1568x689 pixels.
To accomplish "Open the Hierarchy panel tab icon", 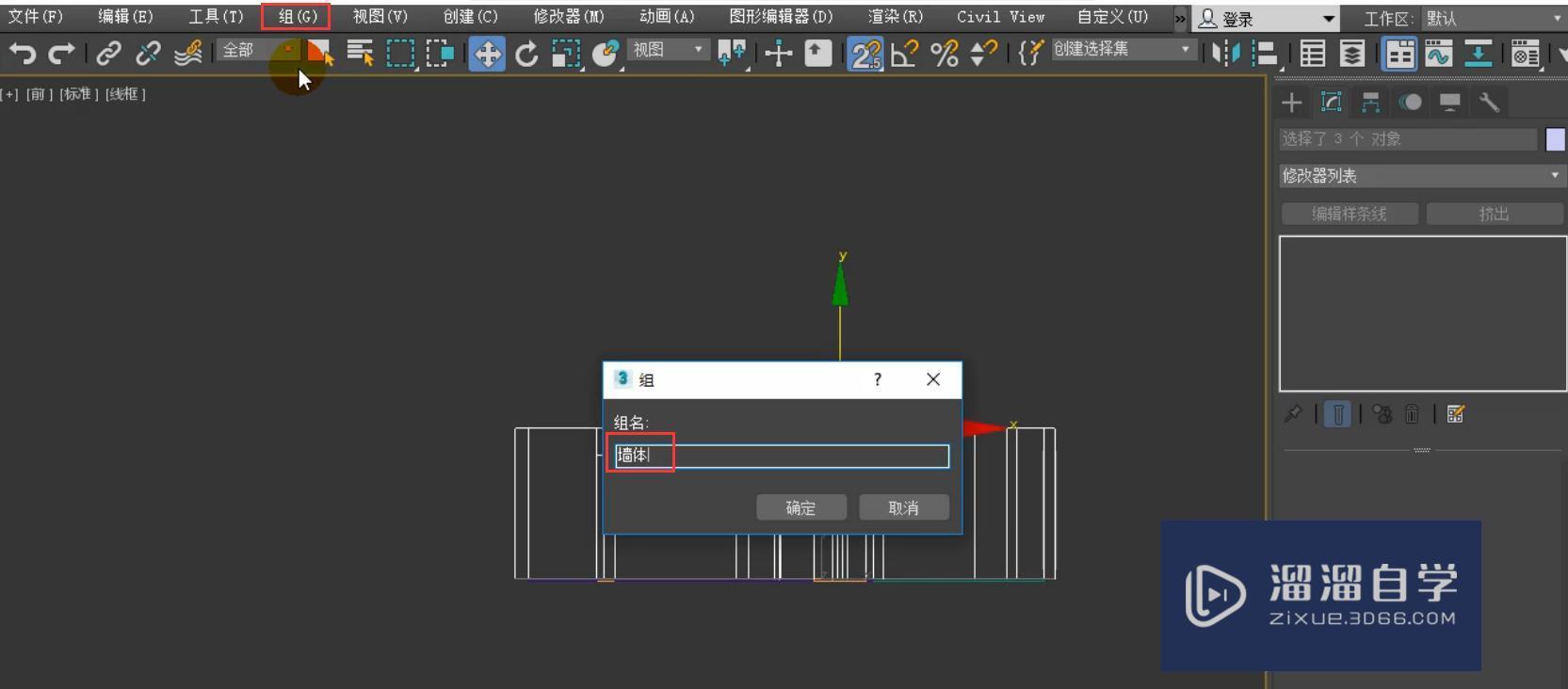I will pos(1370,103).
